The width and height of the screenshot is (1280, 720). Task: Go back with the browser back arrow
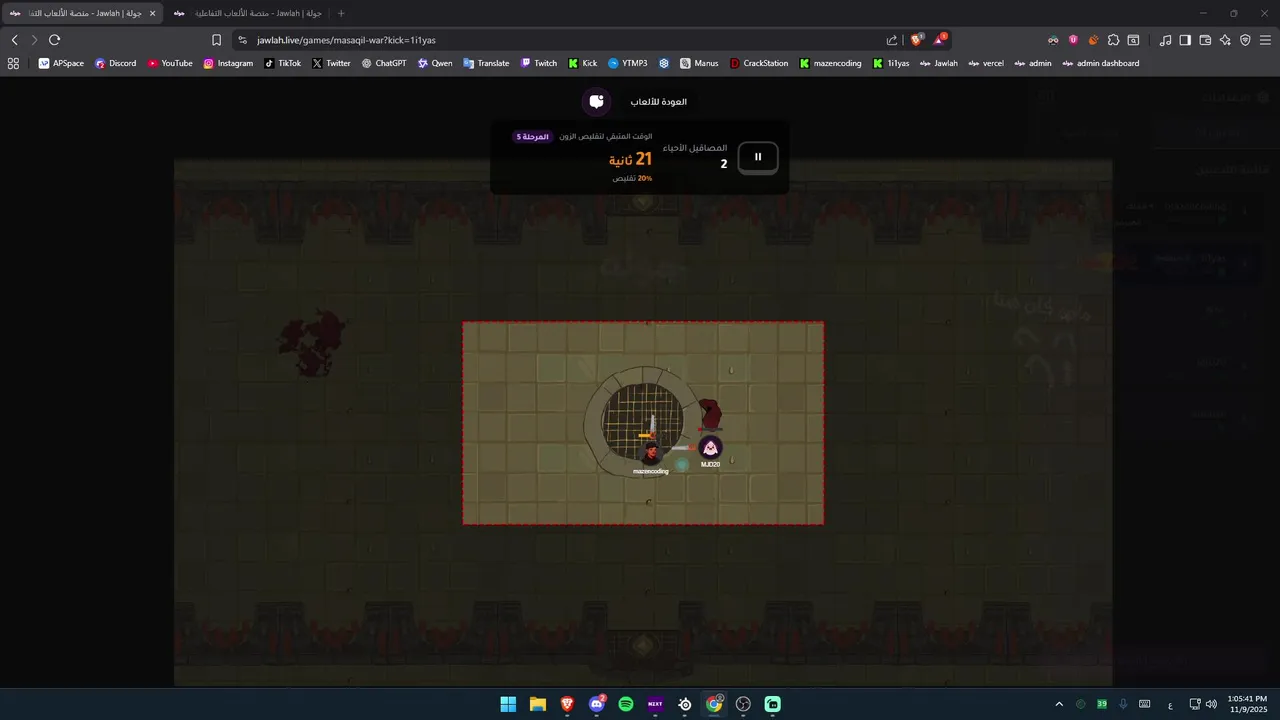(x=15, y=40)
